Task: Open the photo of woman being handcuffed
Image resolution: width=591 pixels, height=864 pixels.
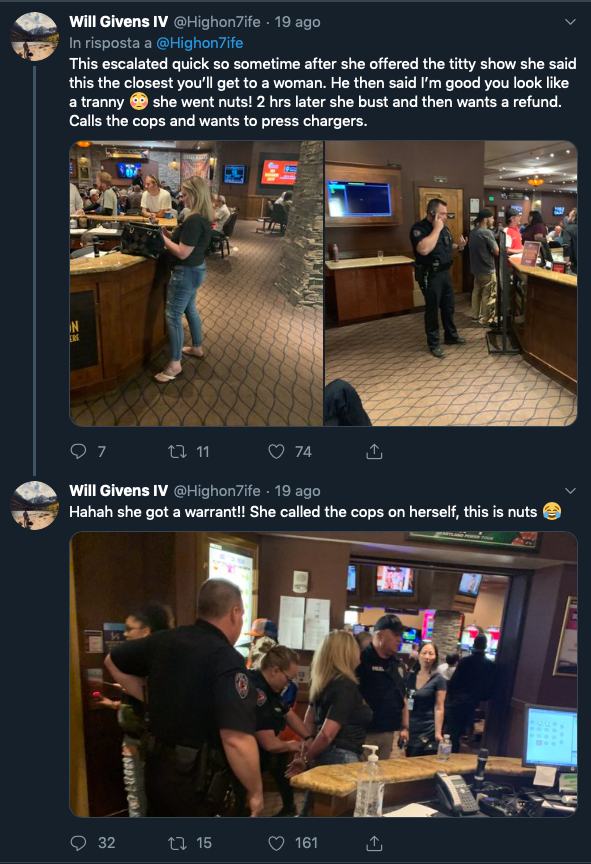Action: tap(323, 674)
